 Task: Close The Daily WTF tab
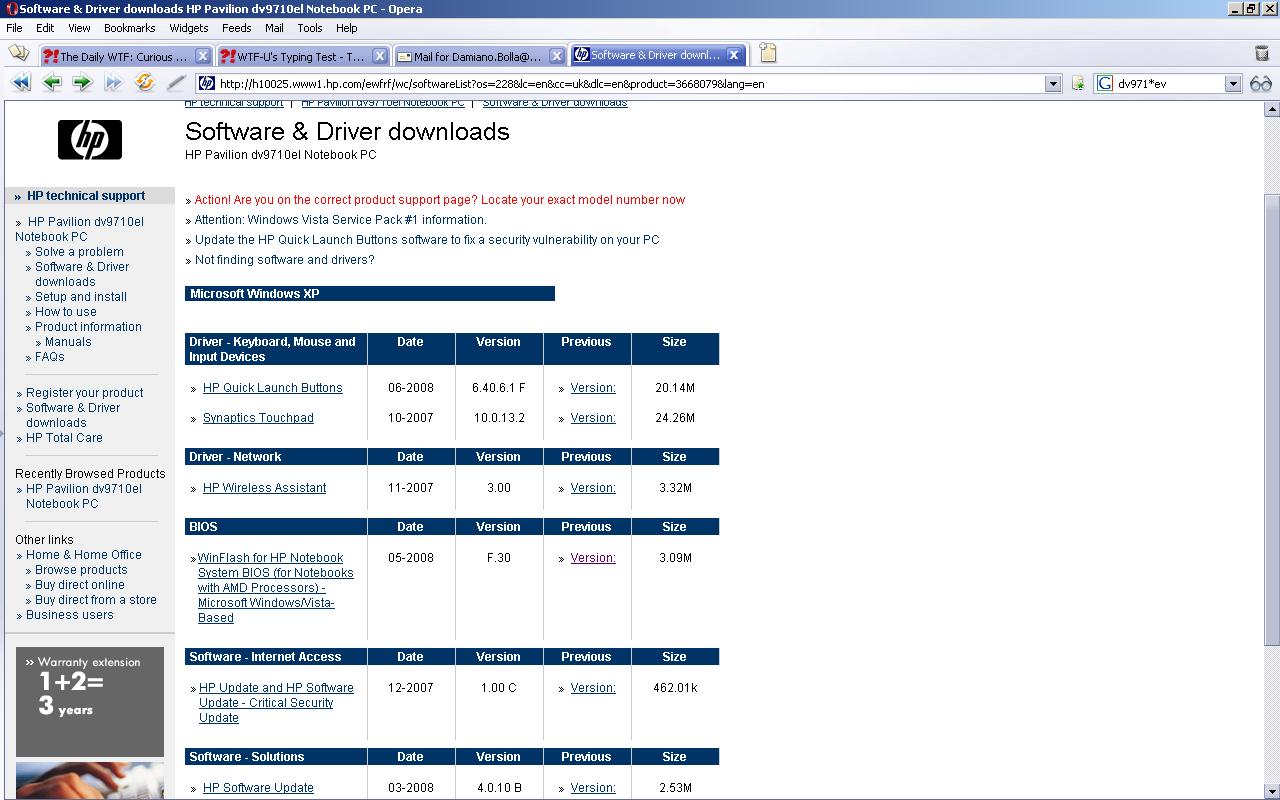202,56
